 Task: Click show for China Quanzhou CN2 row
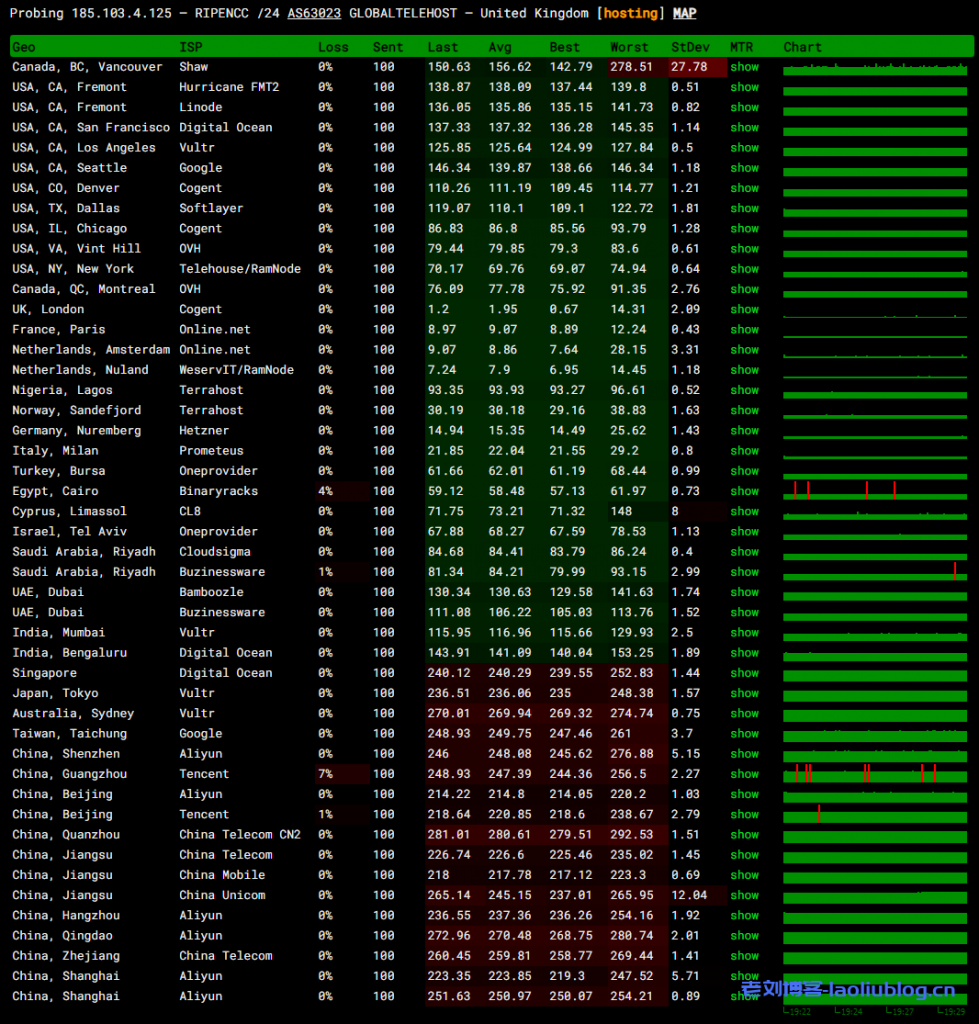click(x=744, y=834)
